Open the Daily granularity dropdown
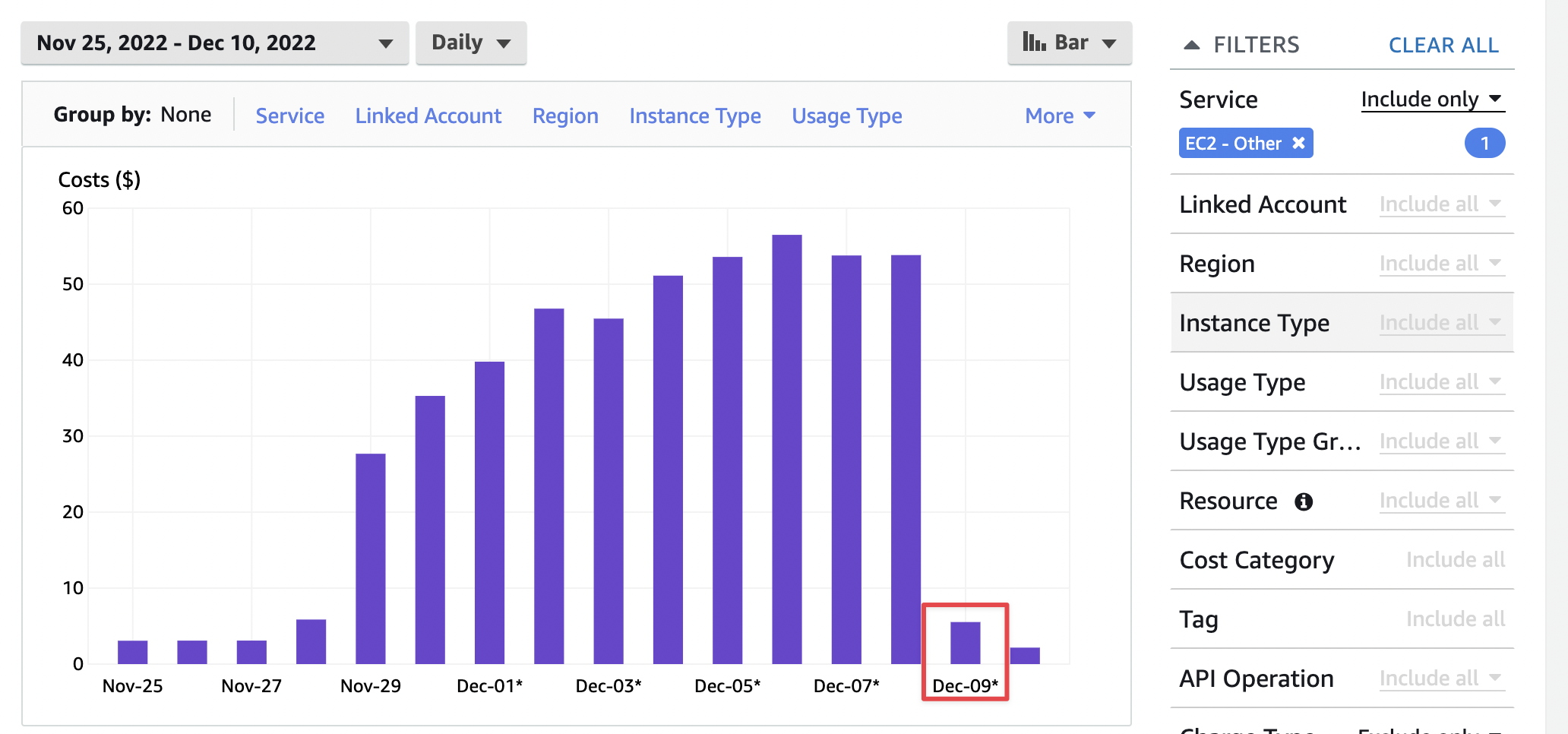 (x=471, y=43)
